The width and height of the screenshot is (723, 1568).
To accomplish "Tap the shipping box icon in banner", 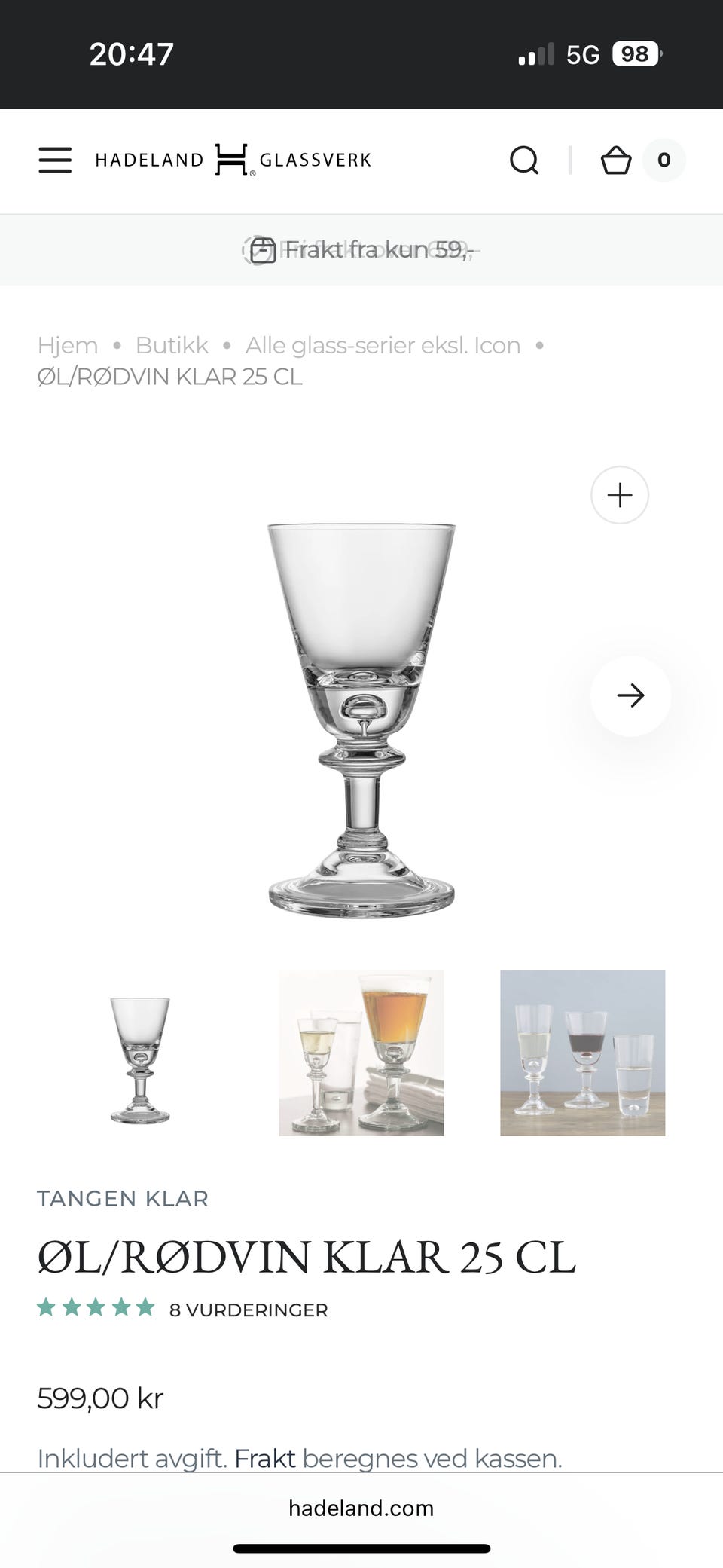I will click(263, 249).
